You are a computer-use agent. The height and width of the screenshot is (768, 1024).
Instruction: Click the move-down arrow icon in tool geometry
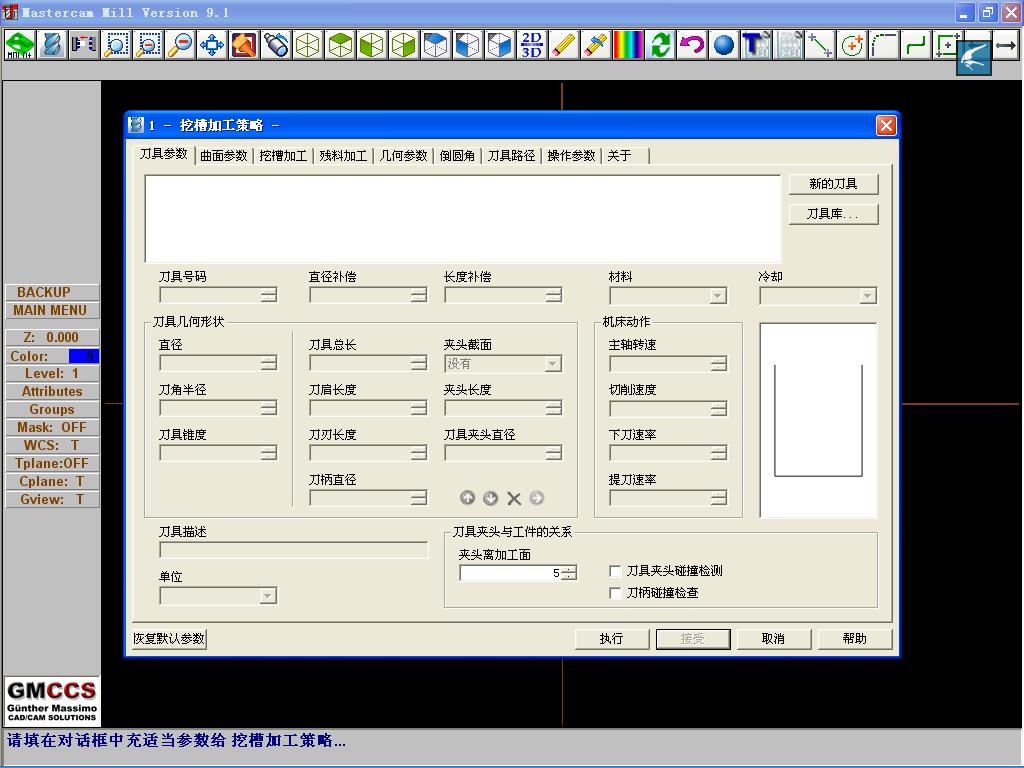point(490,498)
